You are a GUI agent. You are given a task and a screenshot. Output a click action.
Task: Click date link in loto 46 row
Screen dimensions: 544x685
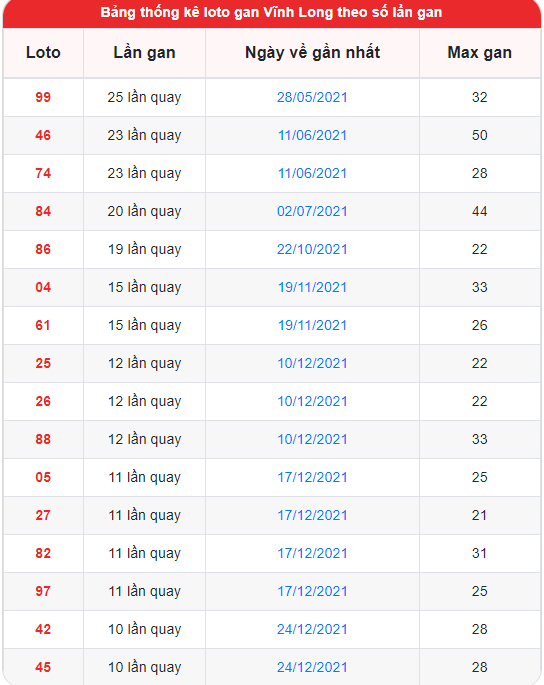coord(312,135)
